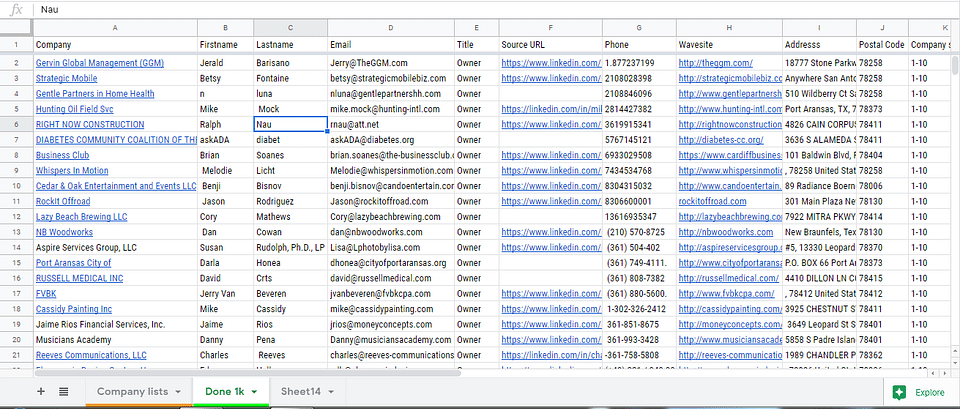The image size is (960, 409).
Task: Select cell with phone 2108028398
Action: pos(639,78)
